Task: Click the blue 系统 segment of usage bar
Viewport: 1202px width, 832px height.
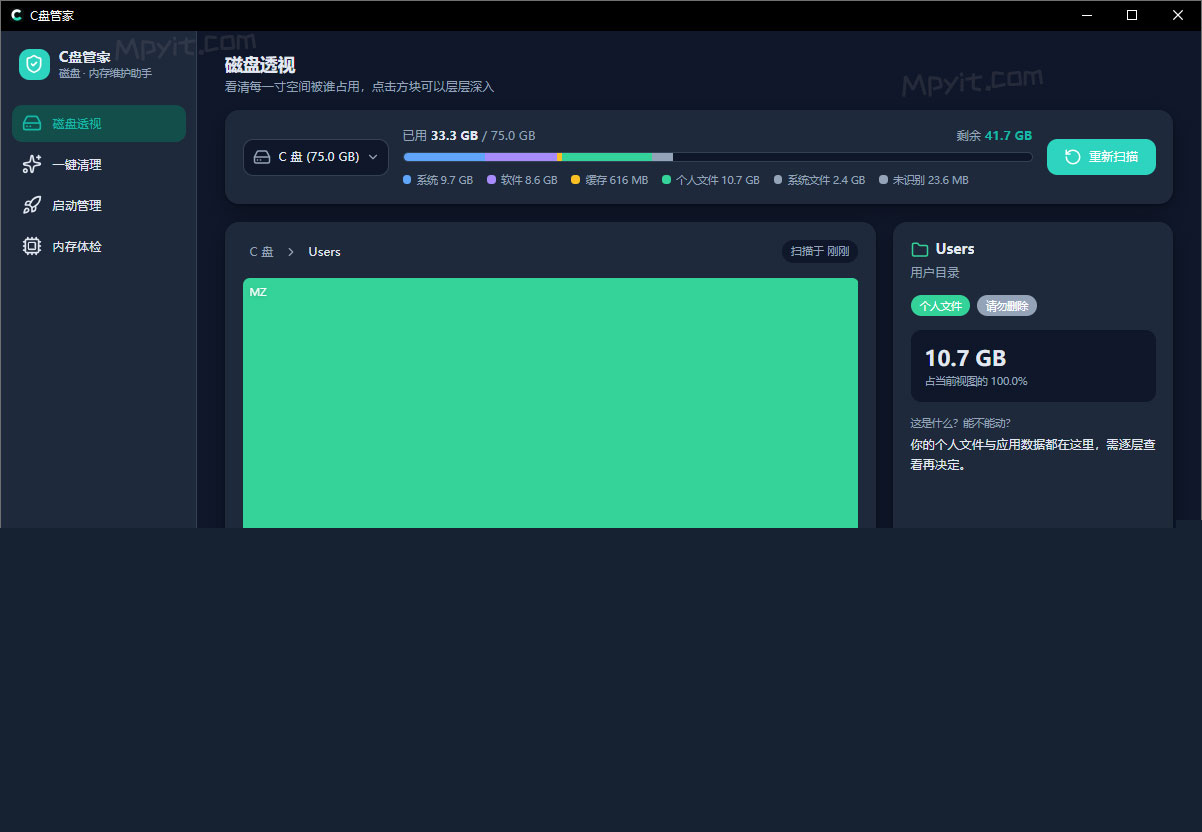Action: click(444, 157)
